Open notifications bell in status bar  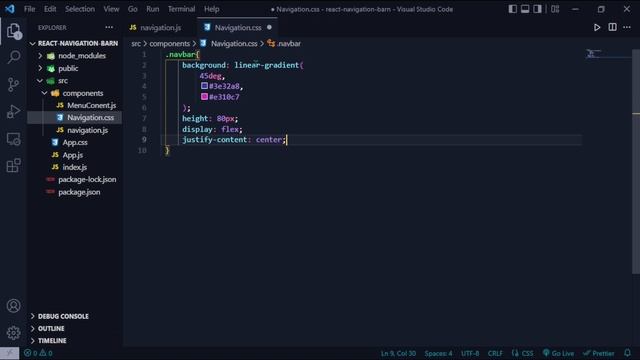(x=627, y=353)
